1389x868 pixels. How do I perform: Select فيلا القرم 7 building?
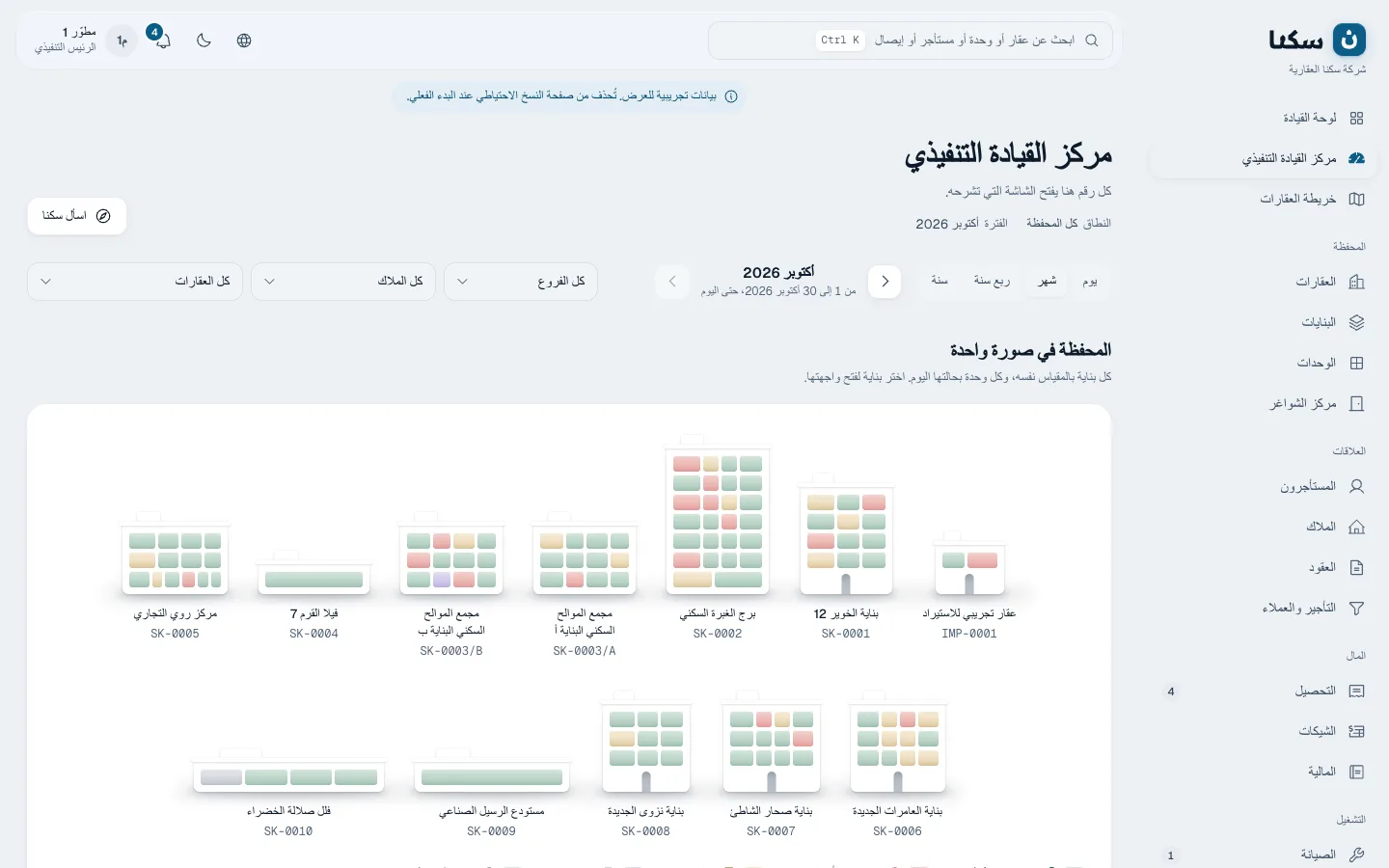click(313, 595)
